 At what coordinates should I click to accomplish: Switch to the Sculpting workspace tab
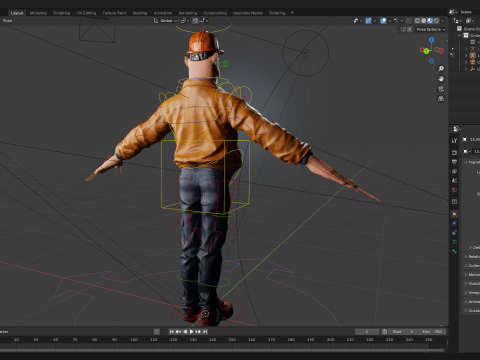tap(62, 13)
